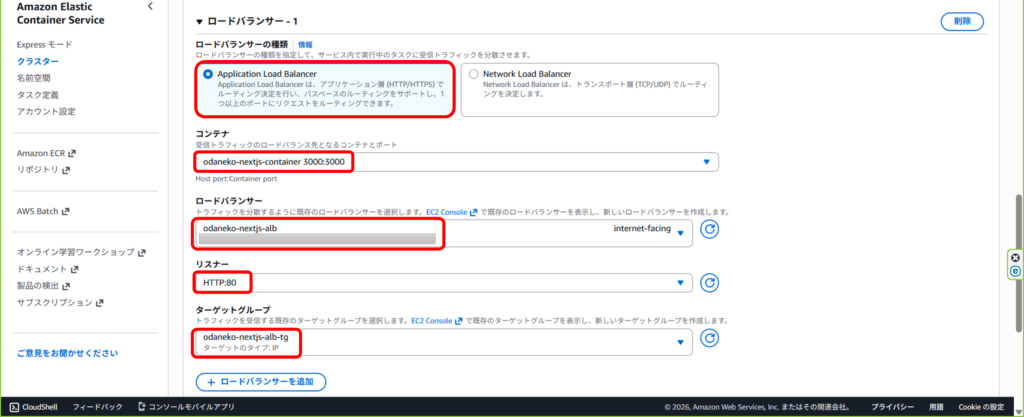Image resolution: width=1024 pixels, height=417 pixels.
Task: Refresh the target group list
Action: pyautogui.click(x=709, y=340)
